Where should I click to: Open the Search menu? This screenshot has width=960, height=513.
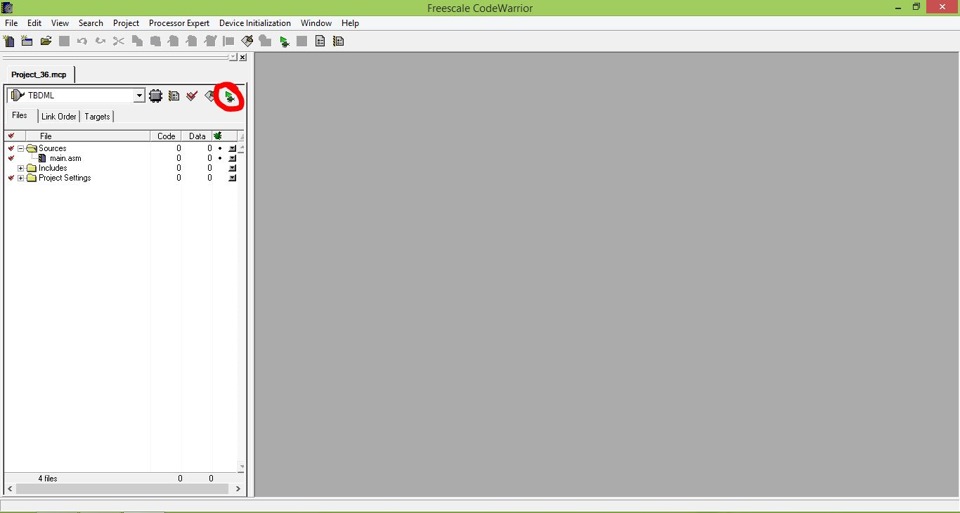pyautogui.click(x=91, y=23)
